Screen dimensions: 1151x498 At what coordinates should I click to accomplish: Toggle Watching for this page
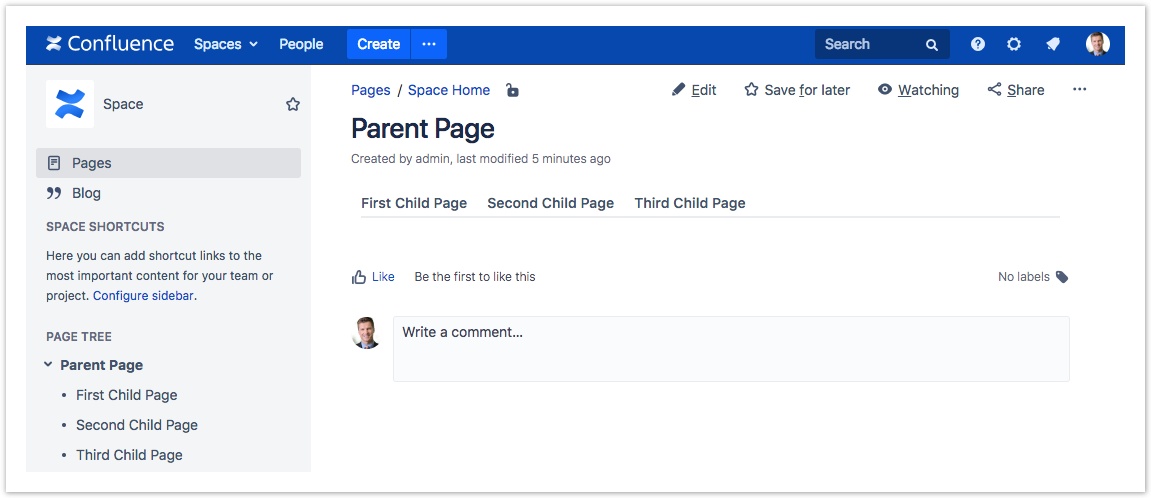(x=918, y=90)
